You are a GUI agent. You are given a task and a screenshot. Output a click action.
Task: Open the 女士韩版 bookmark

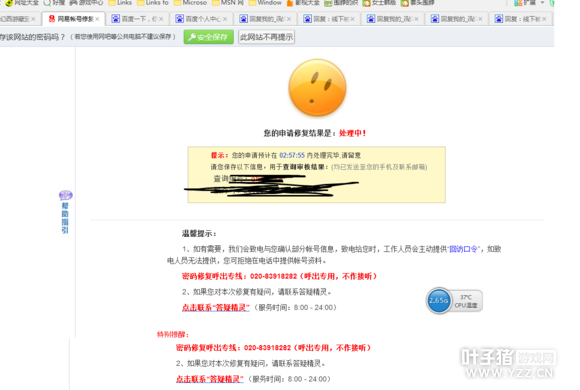pyautogui.click(x=379, y=3)
